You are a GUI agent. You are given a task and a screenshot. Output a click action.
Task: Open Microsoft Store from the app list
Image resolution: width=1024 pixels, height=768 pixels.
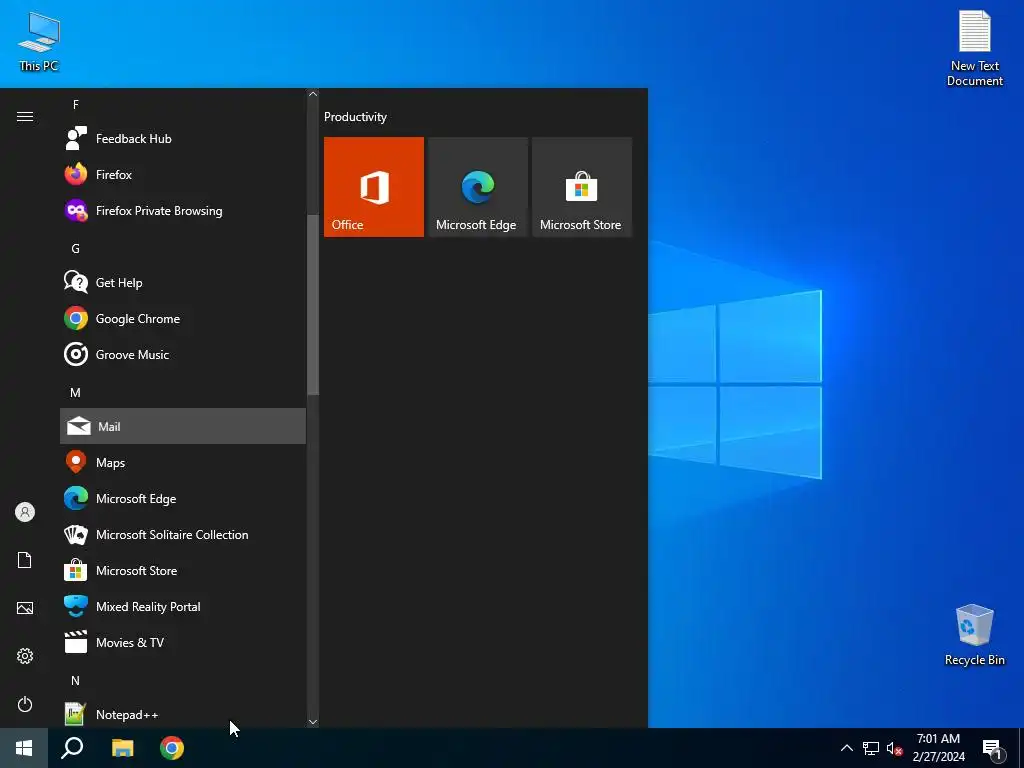click(x=183, y=570)
